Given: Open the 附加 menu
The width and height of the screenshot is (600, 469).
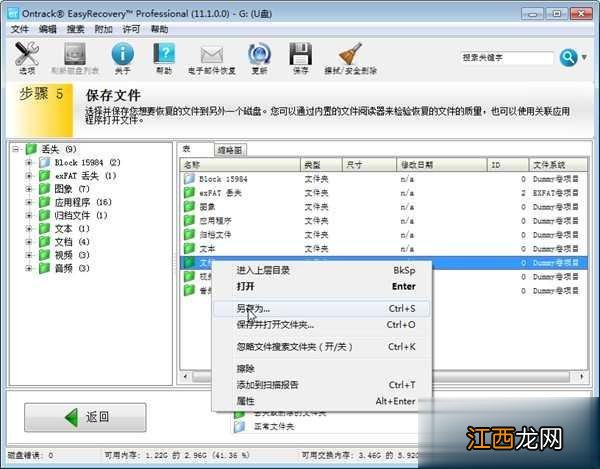Looking at the screenshot, I should click(x=103, y=29).
